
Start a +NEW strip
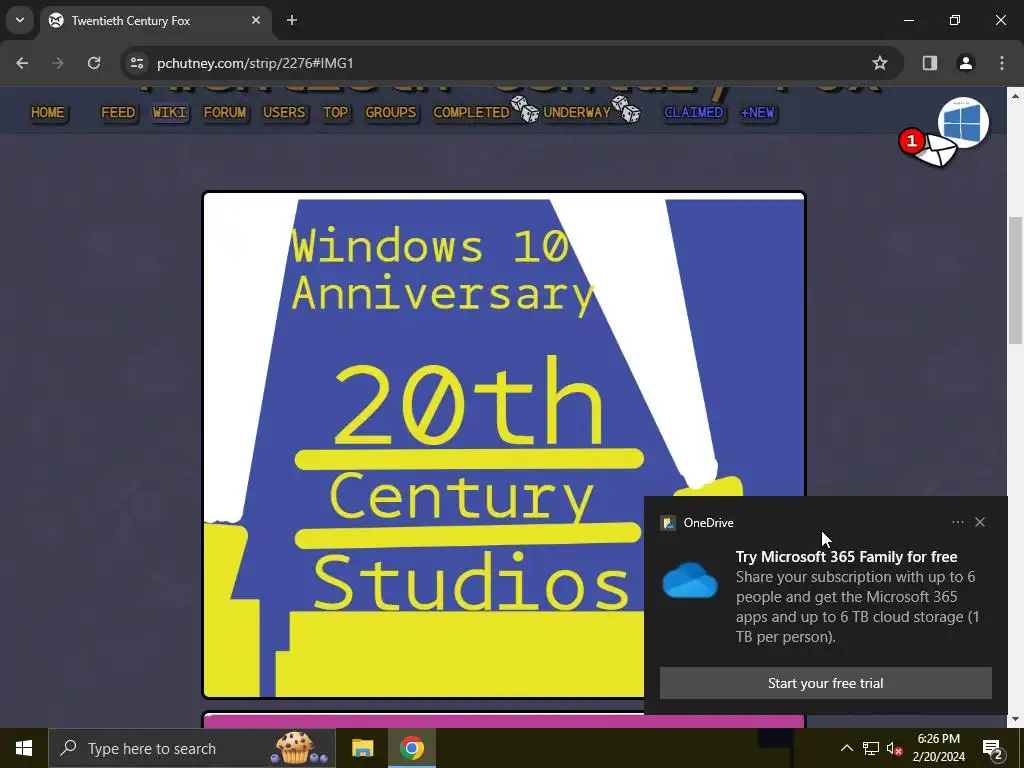[758, 112]
